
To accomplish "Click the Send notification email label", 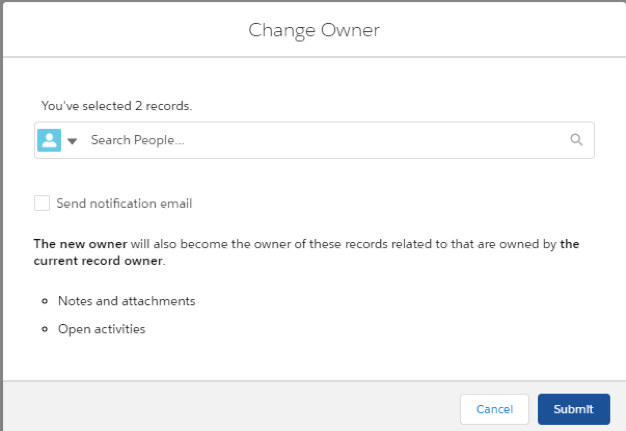I will 124,204.
